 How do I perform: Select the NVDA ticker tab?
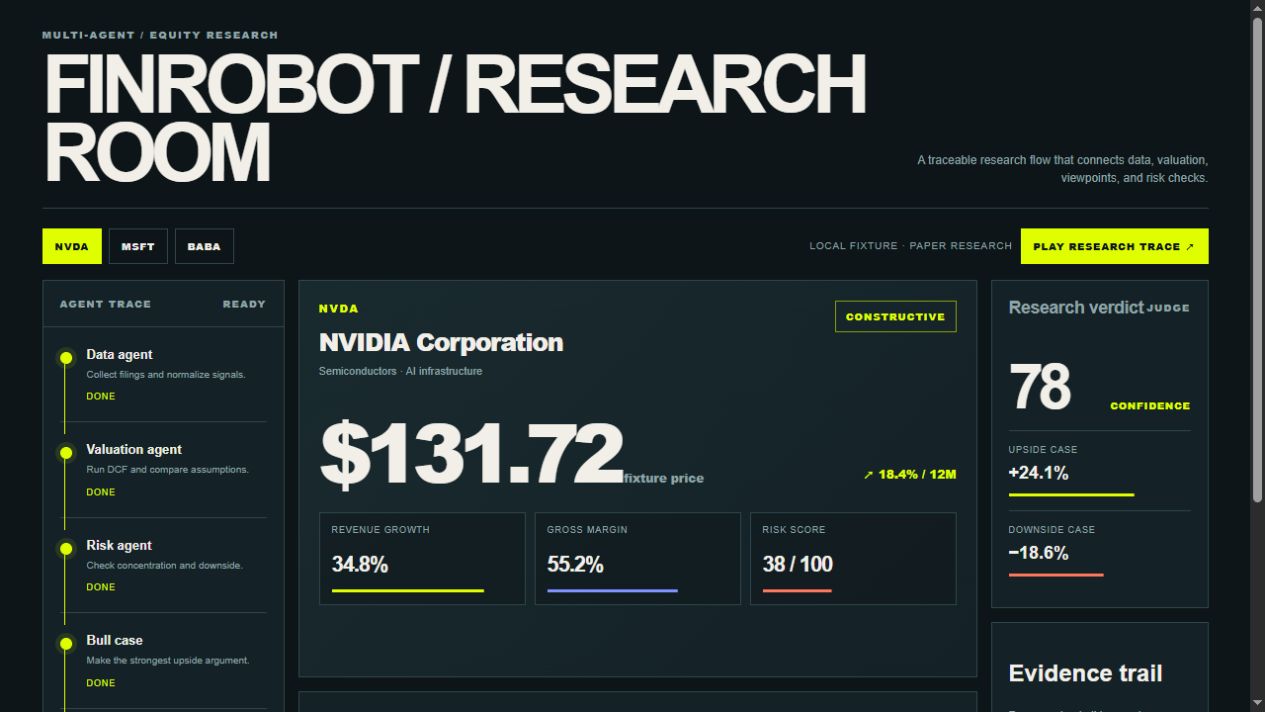point(72,246)
